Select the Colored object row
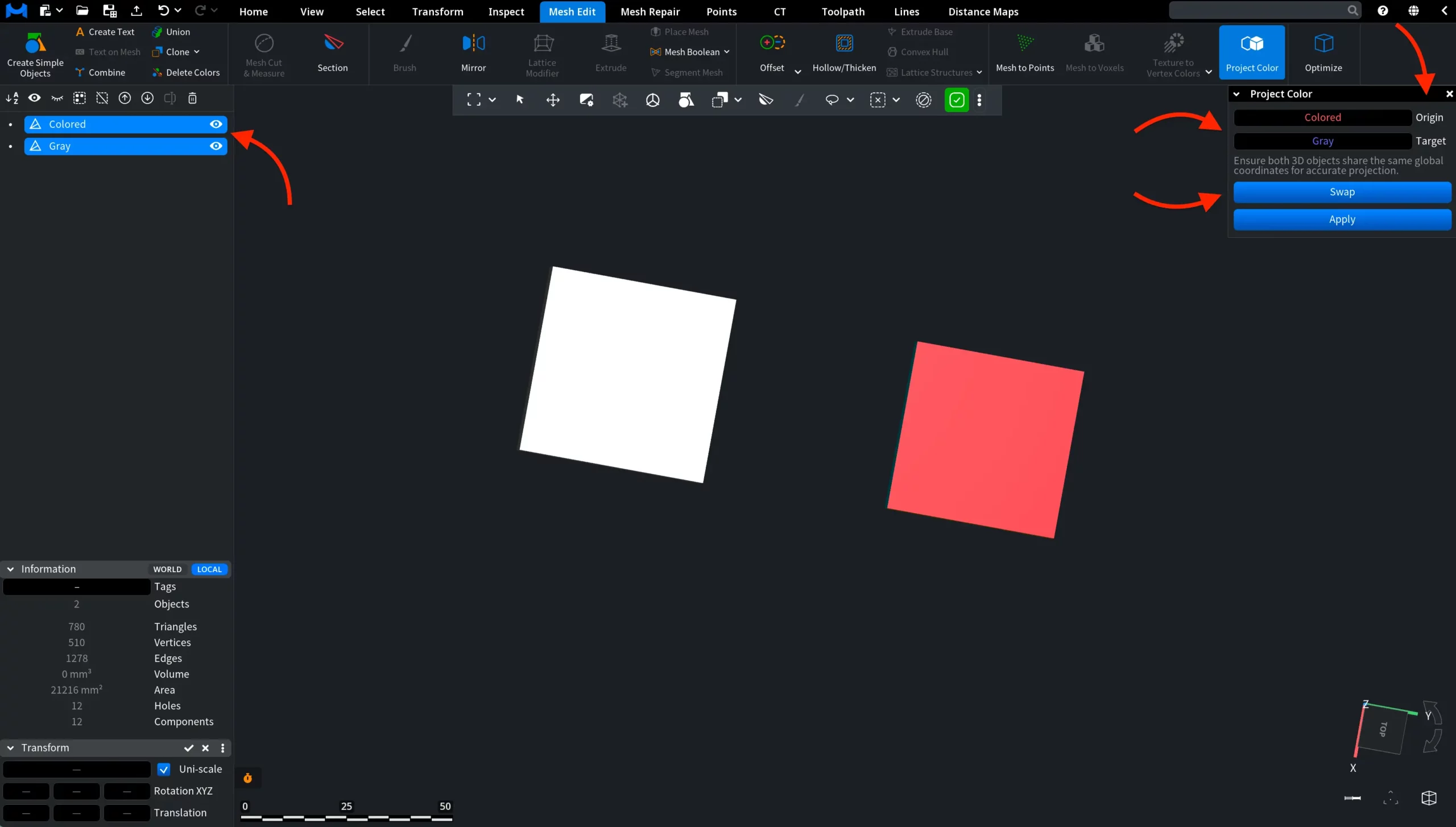This screenshot has width=1456, height=827. [x=125, y=124]
